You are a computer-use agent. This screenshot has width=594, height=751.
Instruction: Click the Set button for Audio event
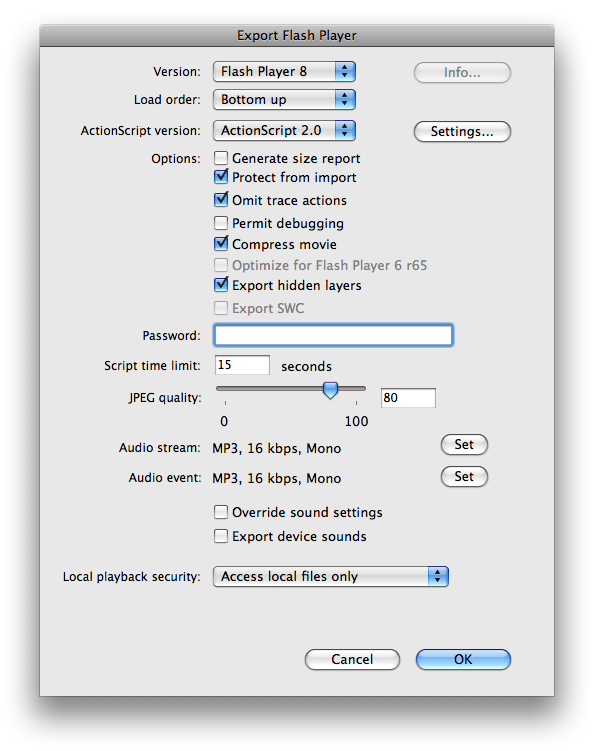coord(464,477)
